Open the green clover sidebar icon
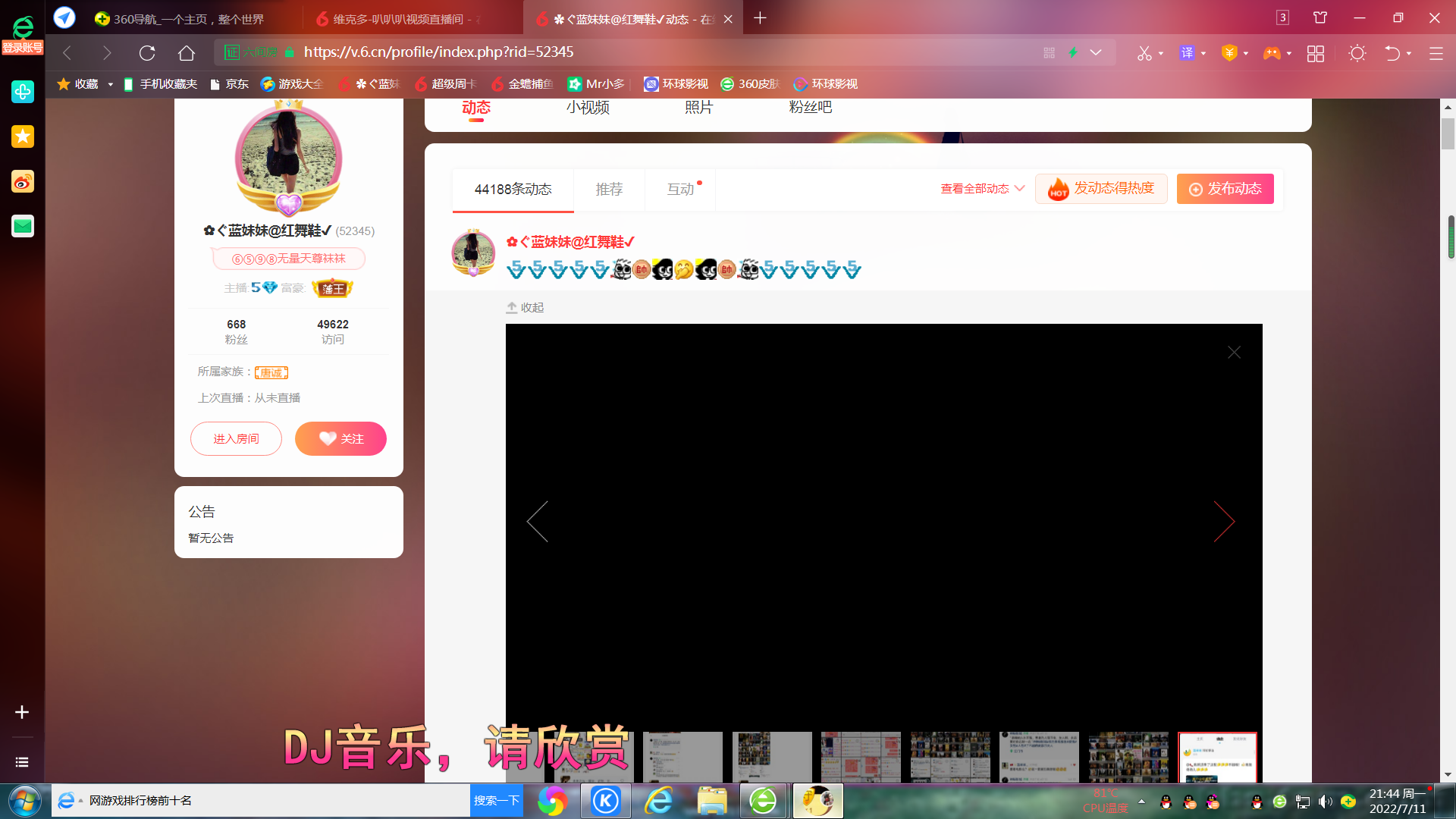The image size is (1456, 819). click(23, 92)
